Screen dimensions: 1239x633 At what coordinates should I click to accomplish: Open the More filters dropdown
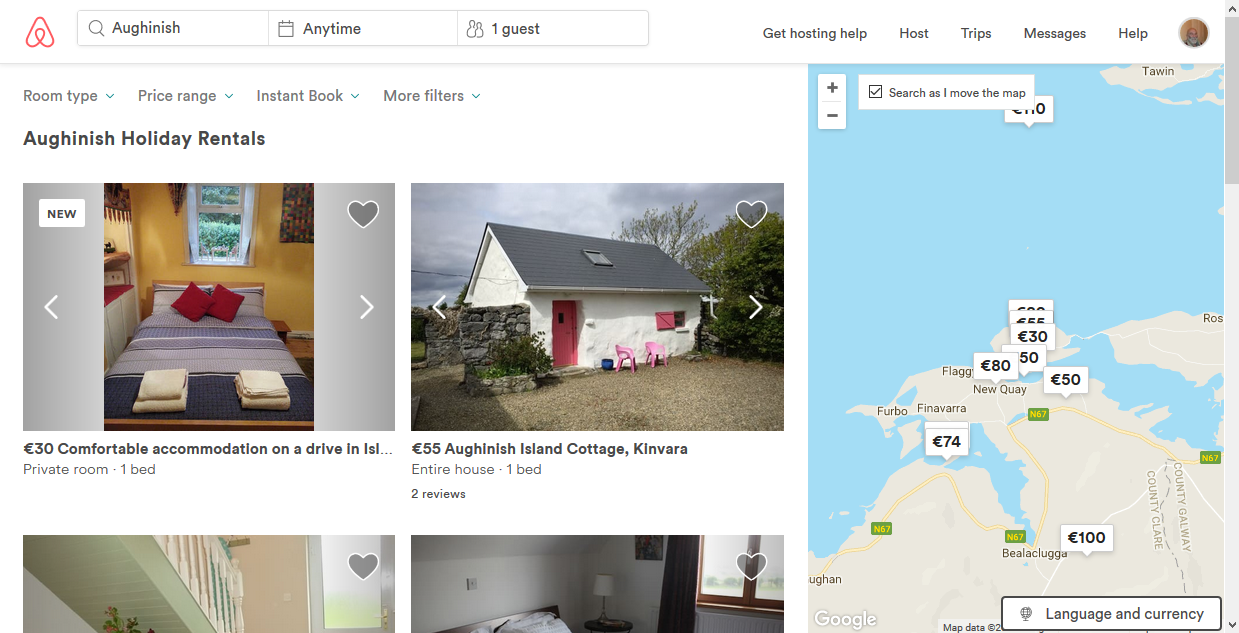[x=431, y=96]
